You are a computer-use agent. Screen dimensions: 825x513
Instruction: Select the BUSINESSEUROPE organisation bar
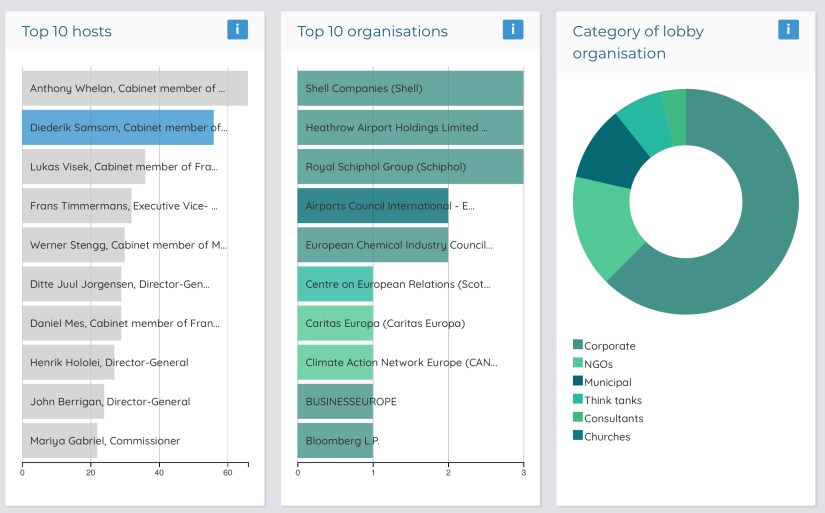click(x=335, y=401)
